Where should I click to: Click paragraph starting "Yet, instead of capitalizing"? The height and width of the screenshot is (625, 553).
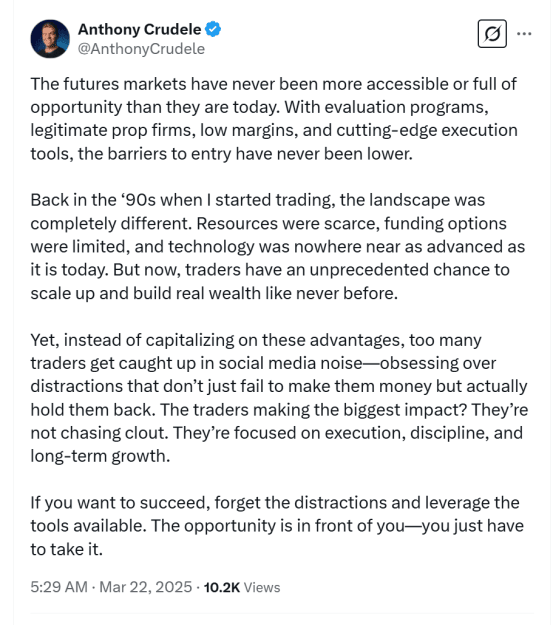coord(279,398)
